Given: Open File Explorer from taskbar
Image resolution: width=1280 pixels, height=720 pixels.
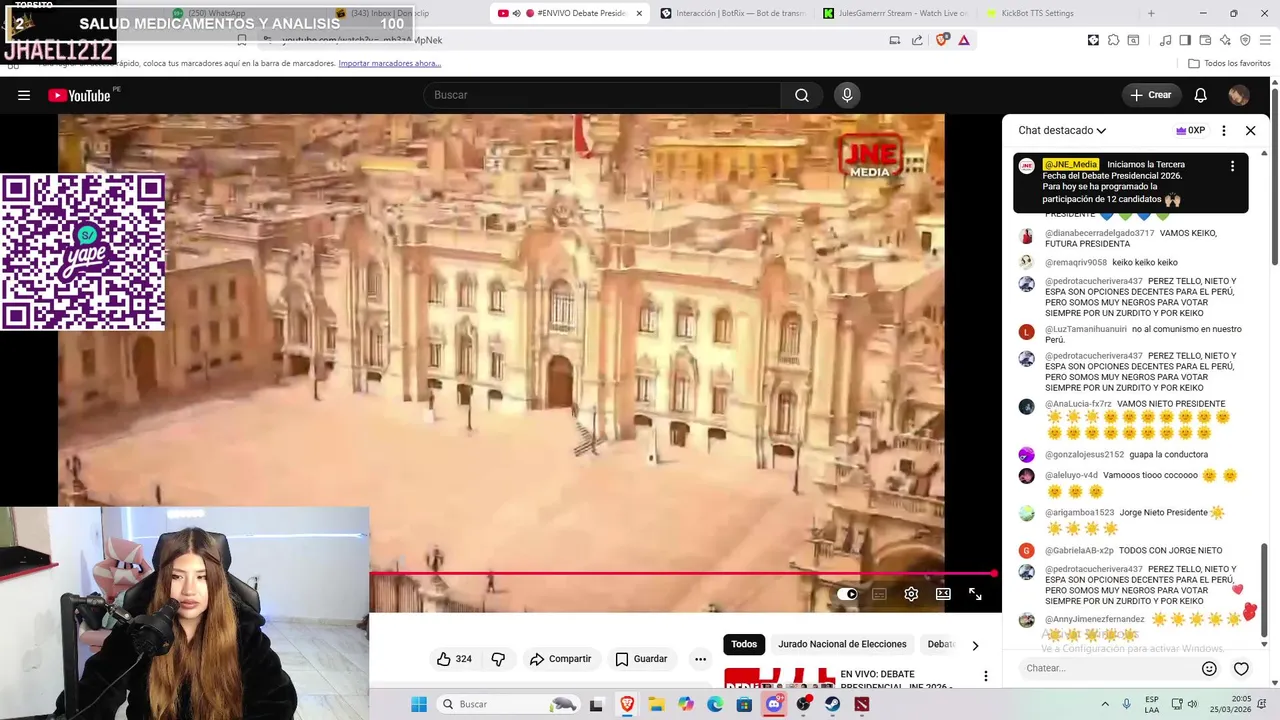Looking at the screenshot, I should [656, 704].
